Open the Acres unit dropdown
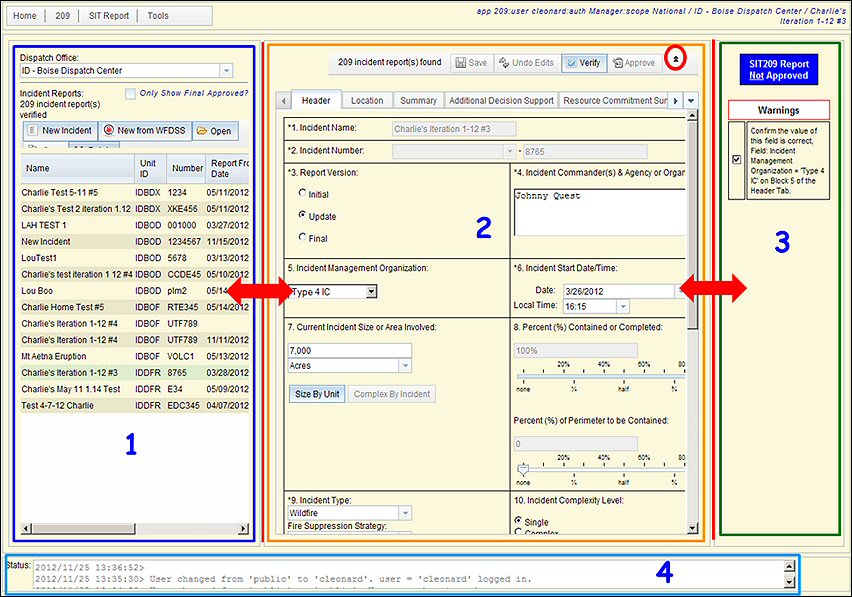This screenshot has width=852, height=597. (x=405, y=366)
